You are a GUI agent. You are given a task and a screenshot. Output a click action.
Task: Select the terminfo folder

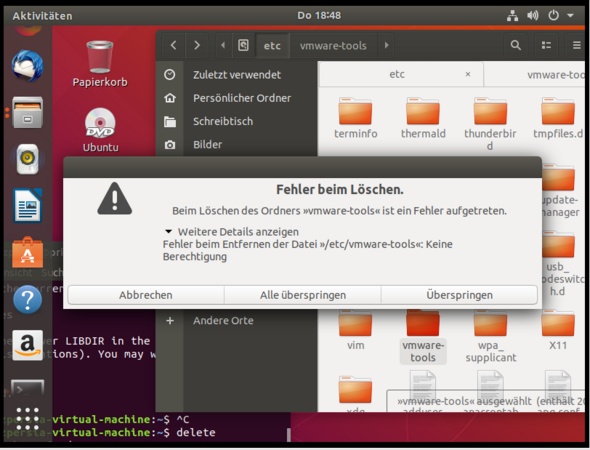tap(355, 119)
